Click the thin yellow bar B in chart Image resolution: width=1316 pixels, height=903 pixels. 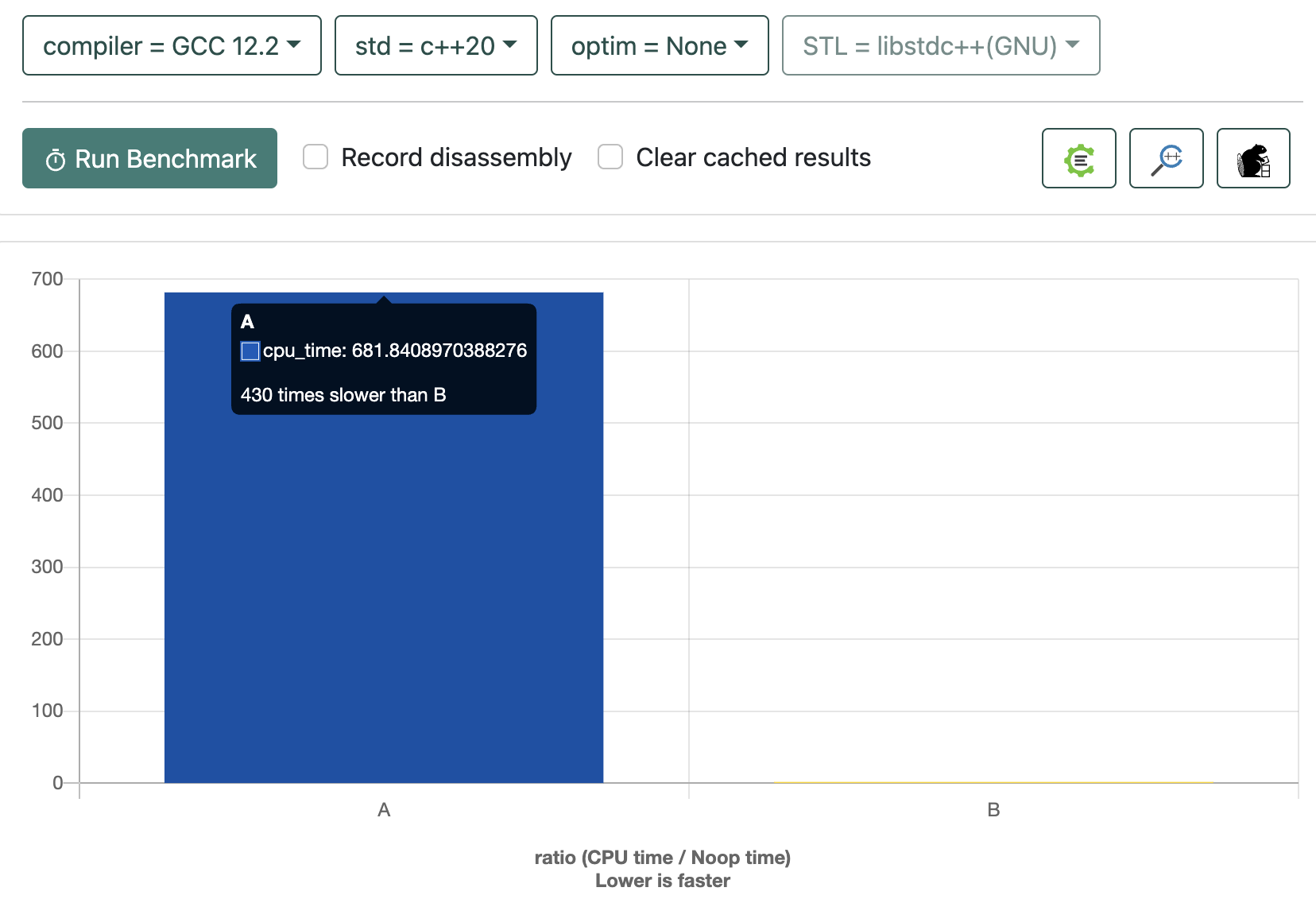pyautogui.click(x=993, y=782)
